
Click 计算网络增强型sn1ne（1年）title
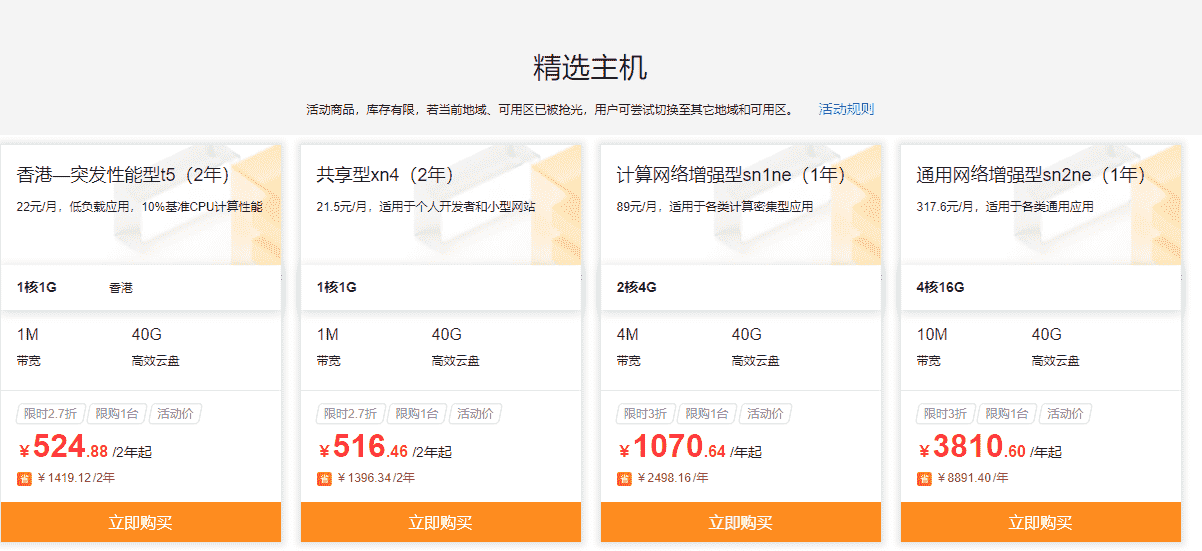click(x=732, y=175)
